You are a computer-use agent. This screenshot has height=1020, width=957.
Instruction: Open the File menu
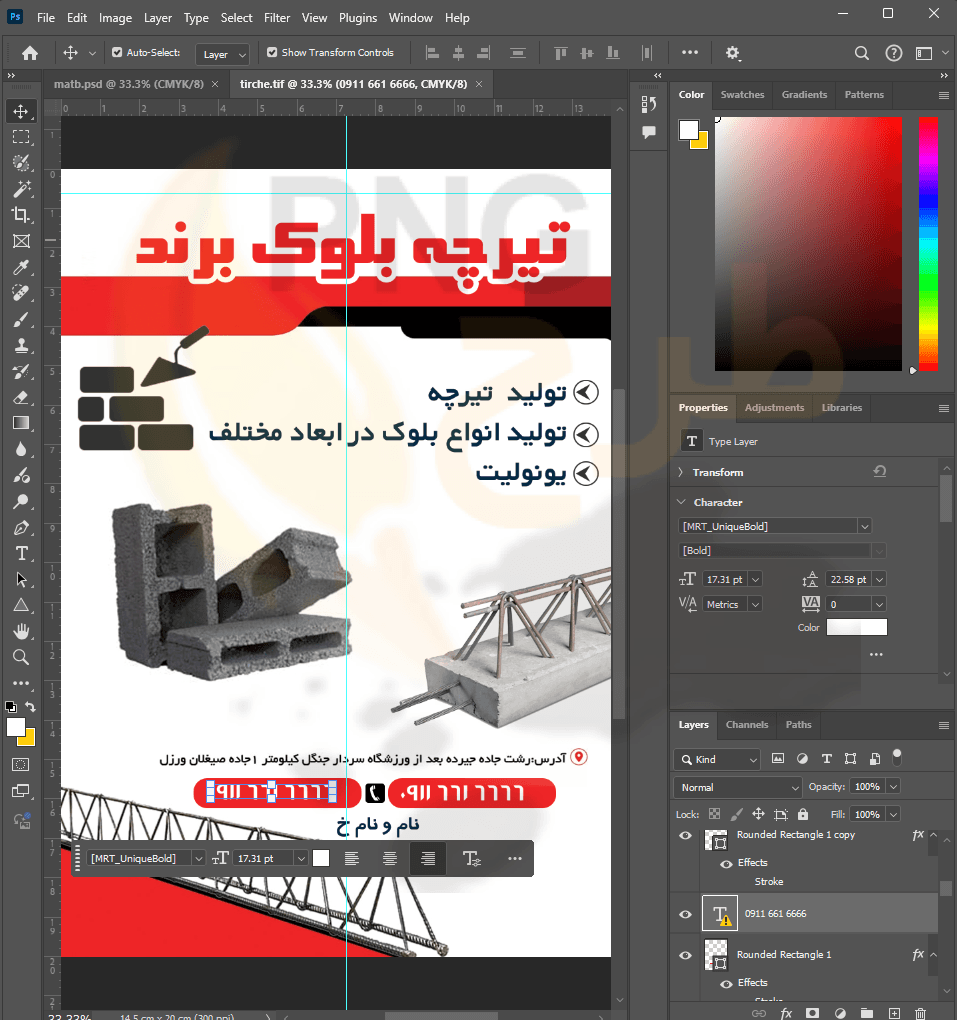pyautogui.click(x=46, y=18)
